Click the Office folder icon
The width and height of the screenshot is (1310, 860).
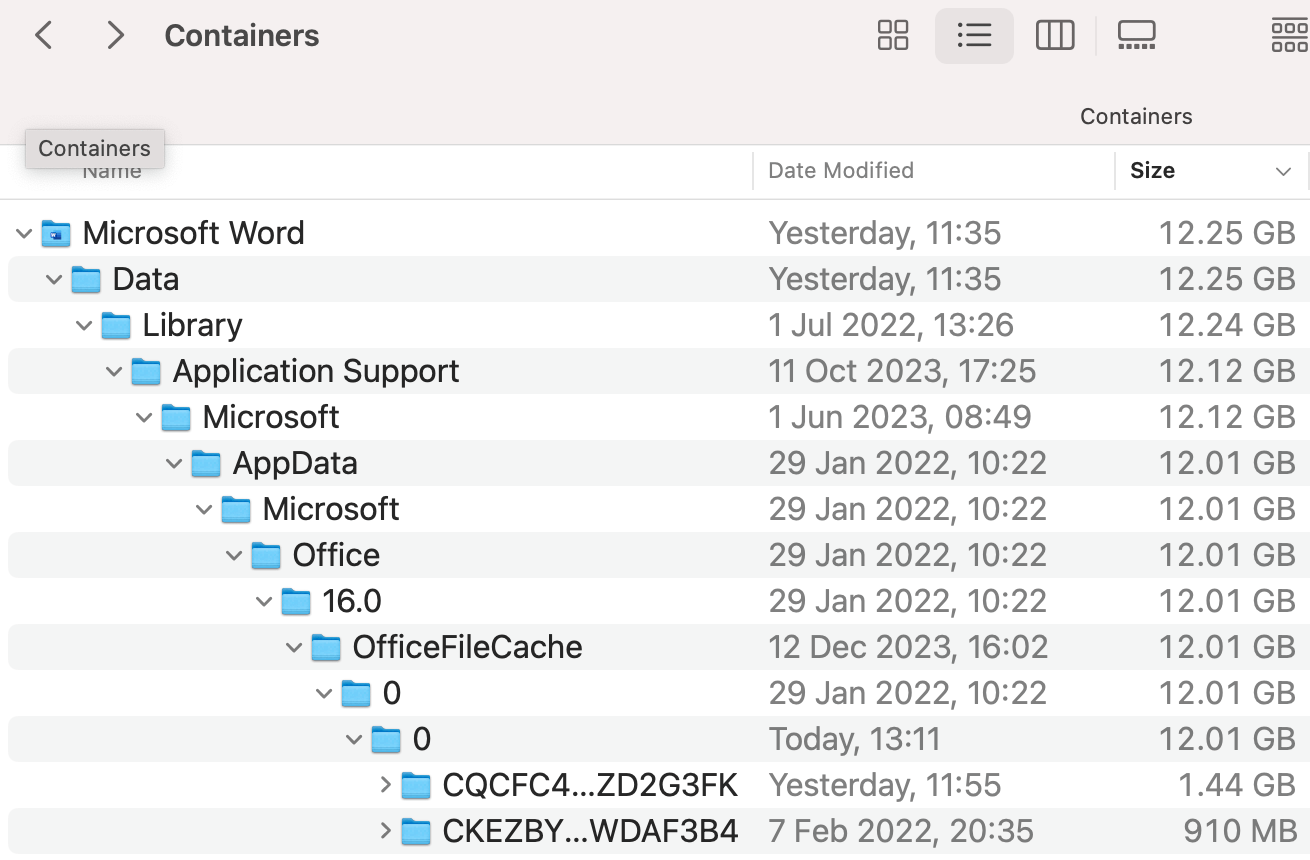point(266,556)
